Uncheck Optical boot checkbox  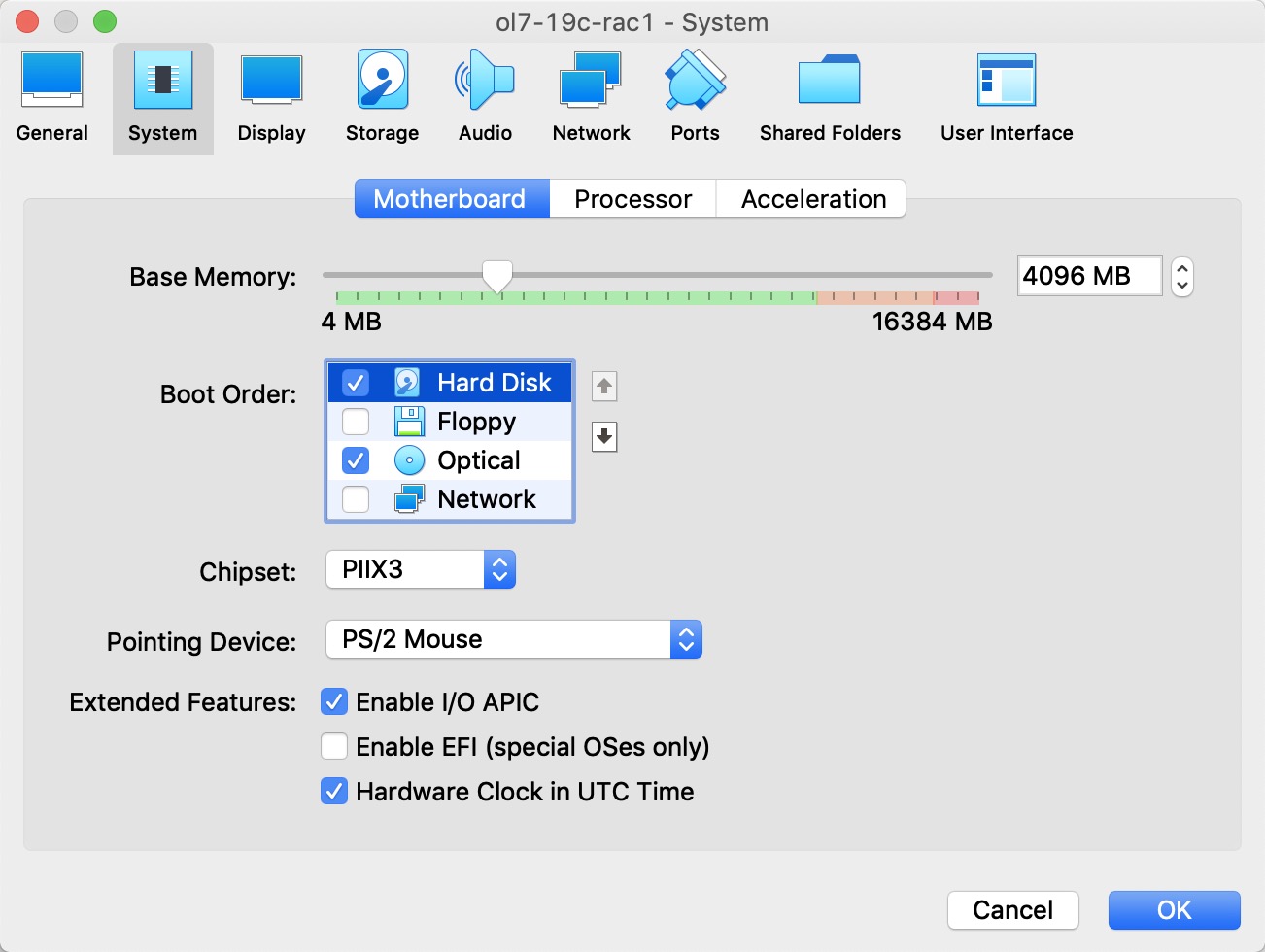click(356, 460)
